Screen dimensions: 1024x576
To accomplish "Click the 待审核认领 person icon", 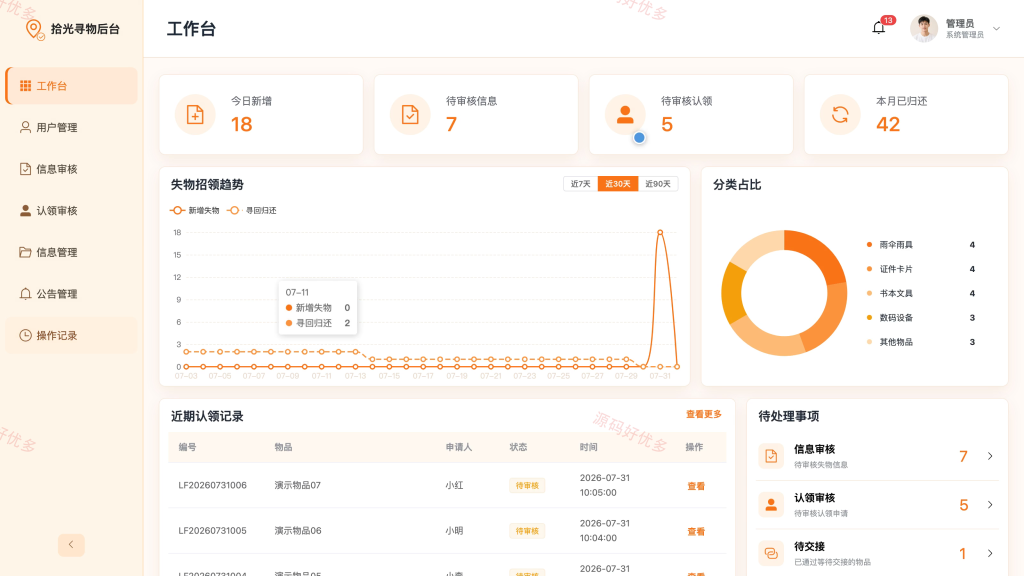I will pyautogui.click(x=625, y=114).
